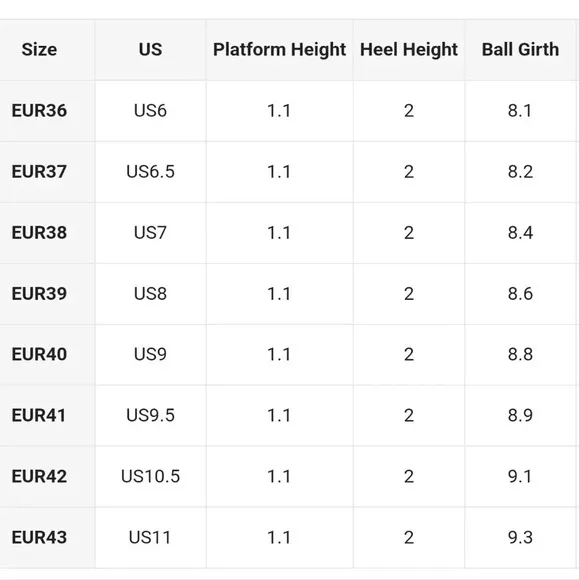
Task: Click the EUR40 row label
Action: [x=39, y=354]
